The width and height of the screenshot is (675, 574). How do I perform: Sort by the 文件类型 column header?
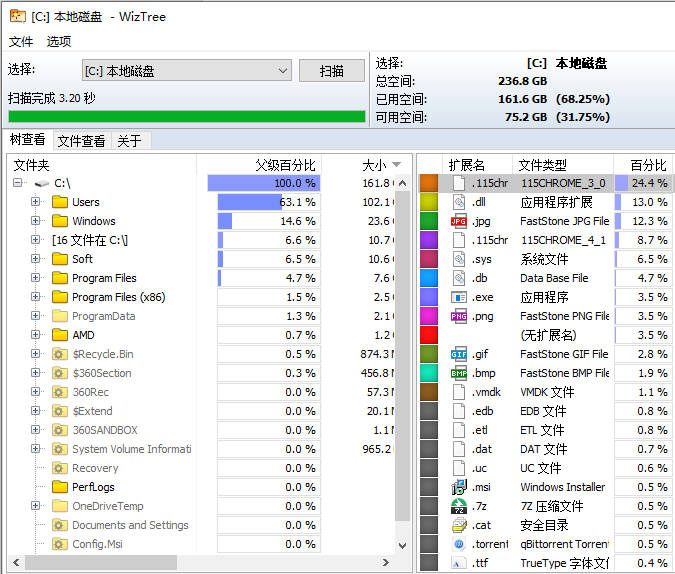tap(563, 165)
